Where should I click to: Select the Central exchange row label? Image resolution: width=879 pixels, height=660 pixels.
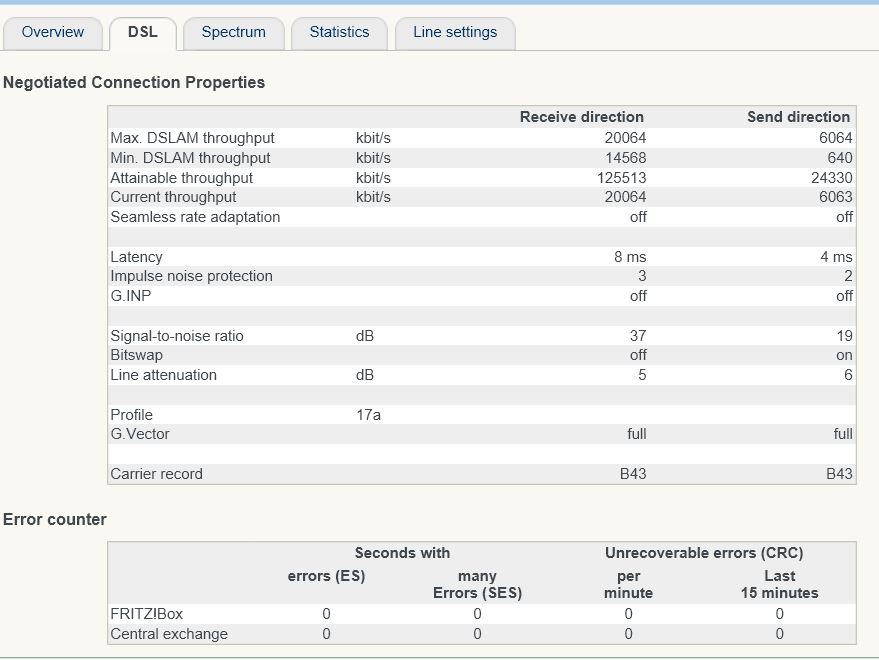point(169,634)
